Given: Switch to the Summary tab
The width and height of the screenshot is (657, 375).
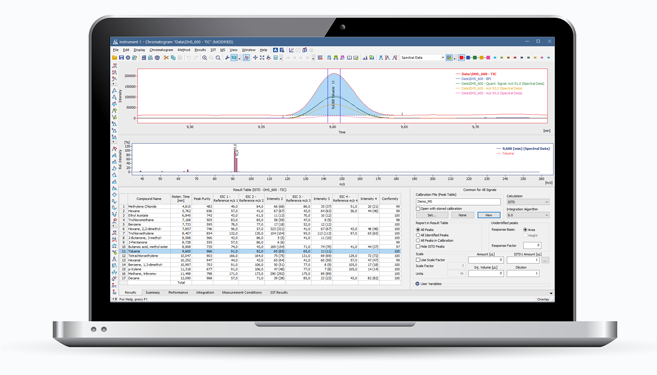Looking at the screenshot, I should click(153, 292).
